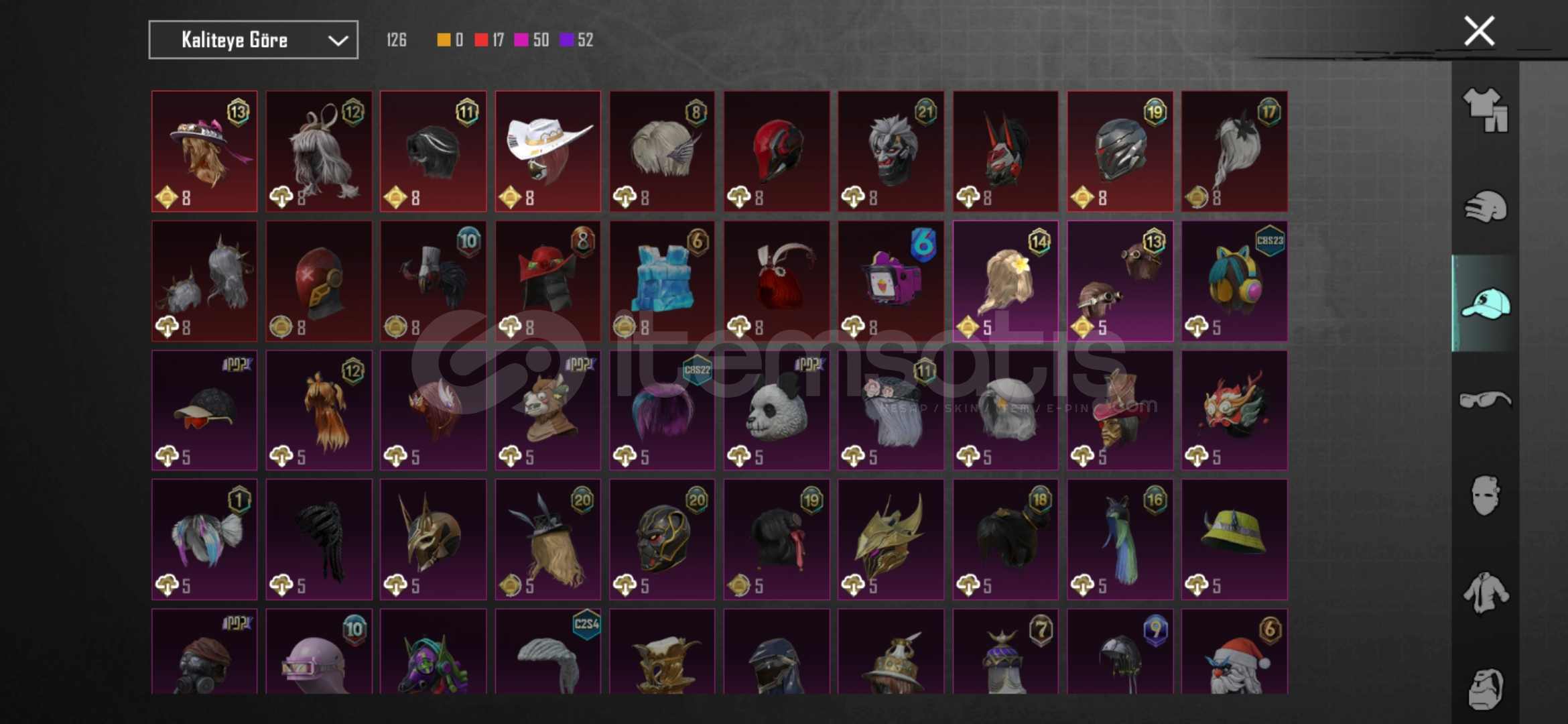Filter by the pink quality swatch showing 50
Screen dimensions: 1568x724
click(x=531, y=40)
